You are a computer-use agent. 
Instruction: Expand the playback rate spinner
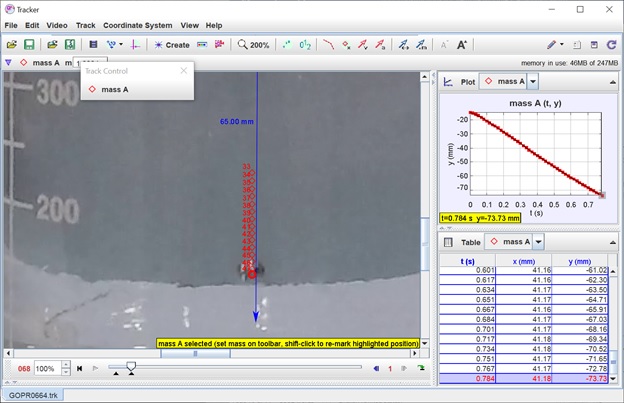[66, 368]
